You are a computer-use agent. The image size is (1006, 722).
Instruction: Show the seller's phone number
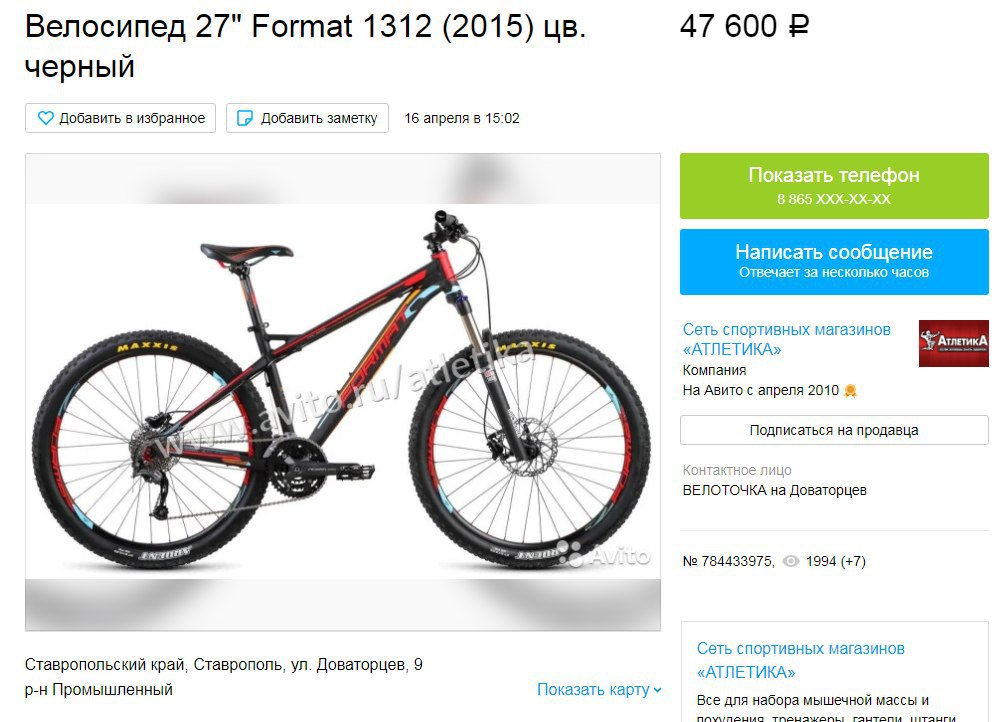pos(834,185)
